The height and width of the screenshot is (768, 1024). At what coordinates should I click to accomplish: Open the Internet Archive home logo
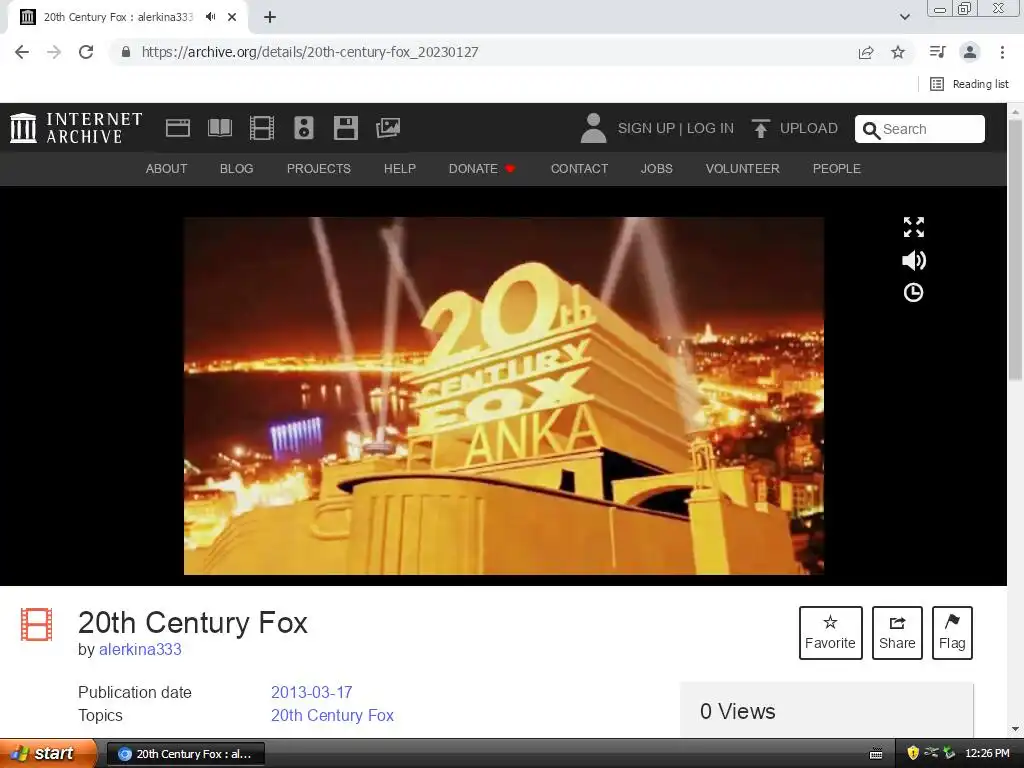(76, 128)
